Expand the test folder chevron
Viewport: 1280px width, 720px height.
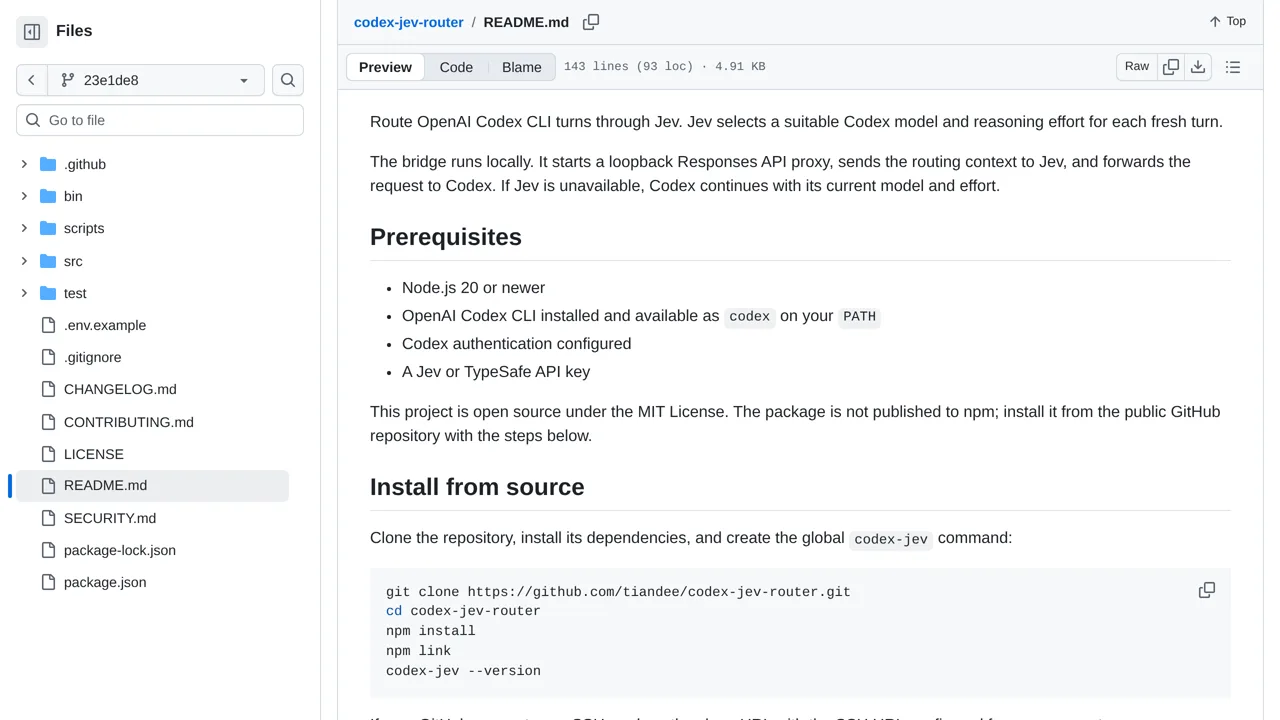pyautogui.click(x=24, y=293)
